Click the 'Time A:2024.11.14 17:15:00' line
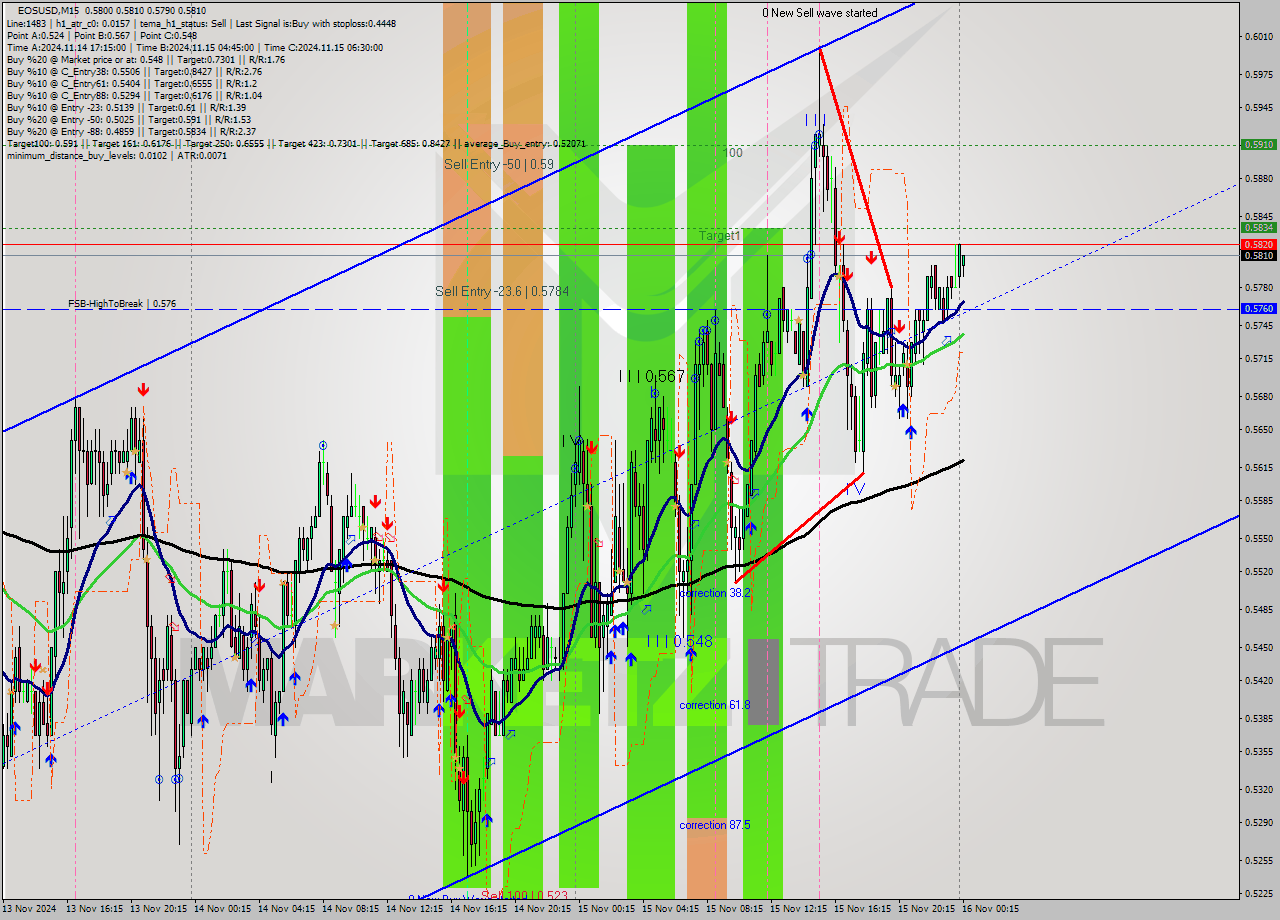1280x920 pixels. pos(194,47)
